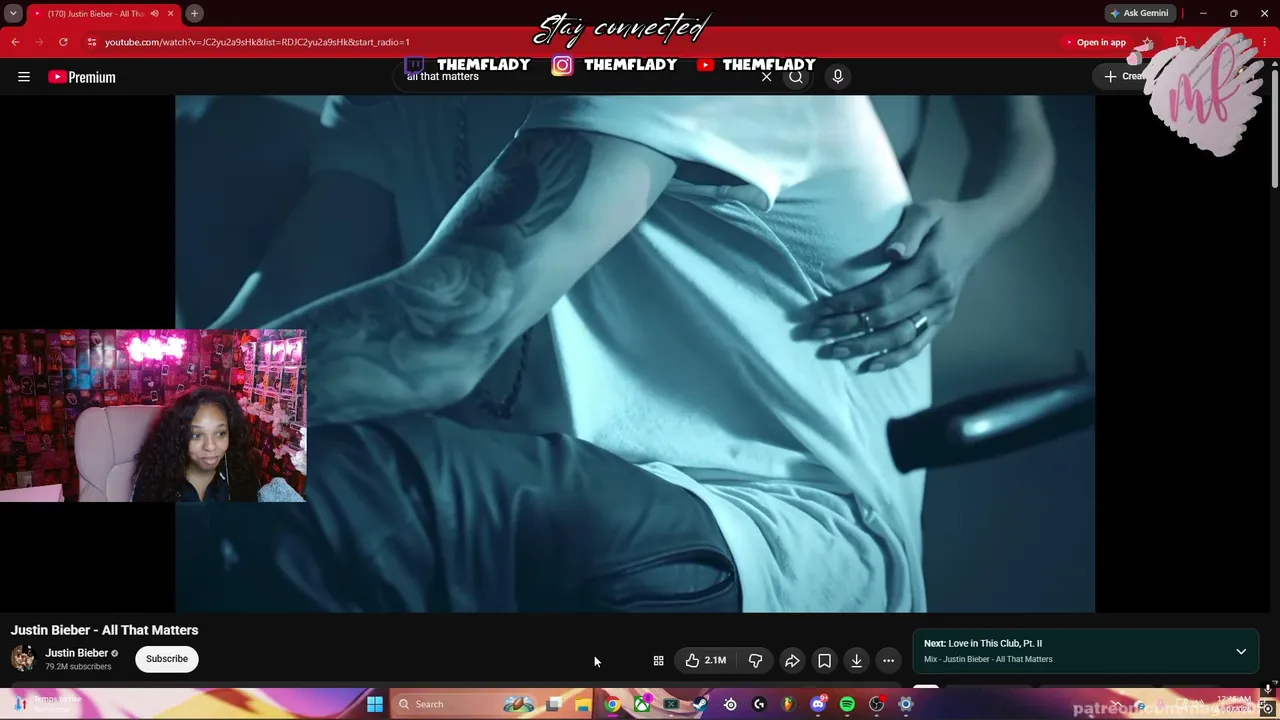
Task: Open Logitech G HUB from the taskbar
Action: pyautogui.click(x=759, y=704)
